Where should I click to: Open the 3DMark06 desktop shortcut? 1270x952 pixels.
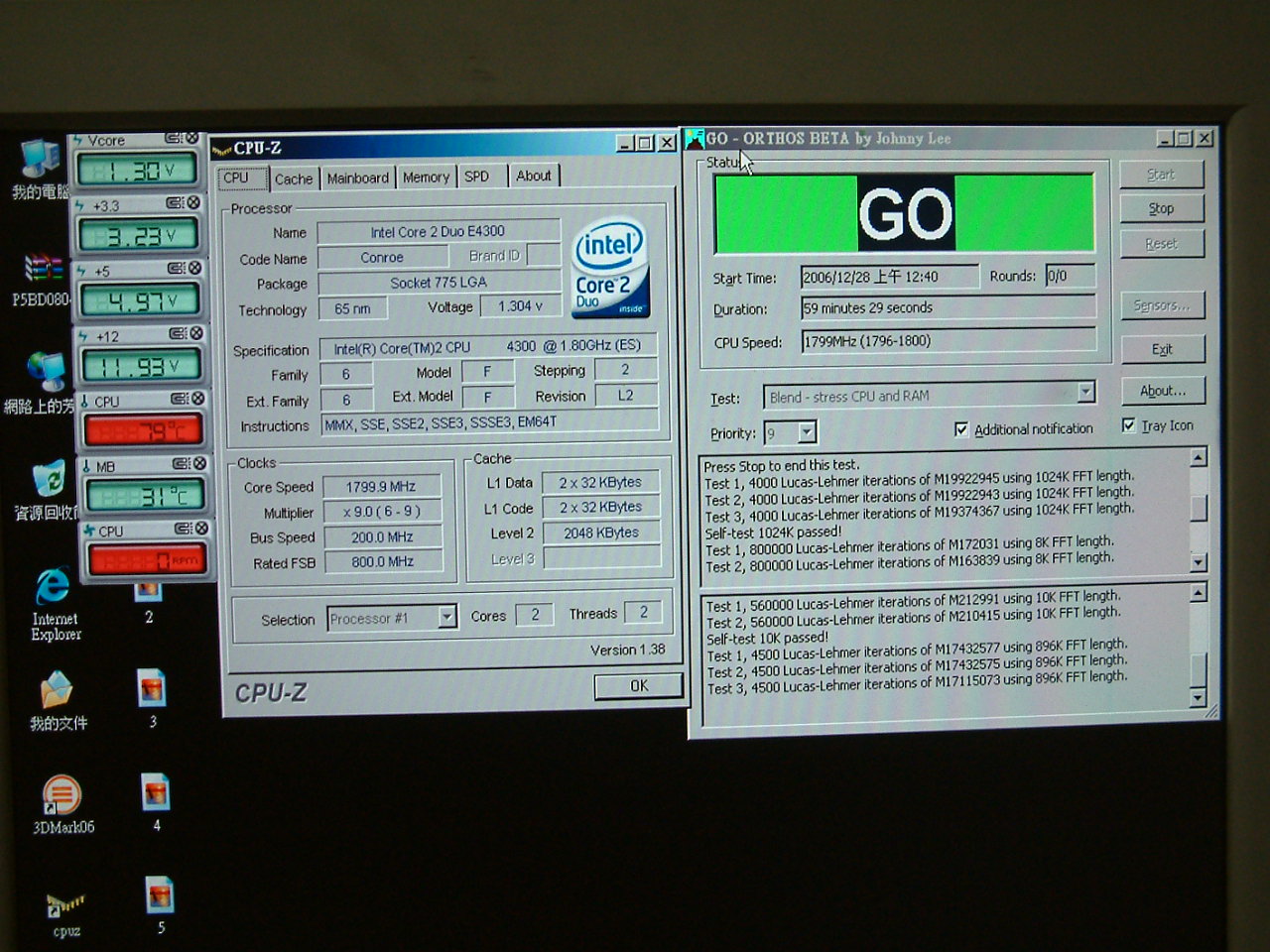point(62,795)
